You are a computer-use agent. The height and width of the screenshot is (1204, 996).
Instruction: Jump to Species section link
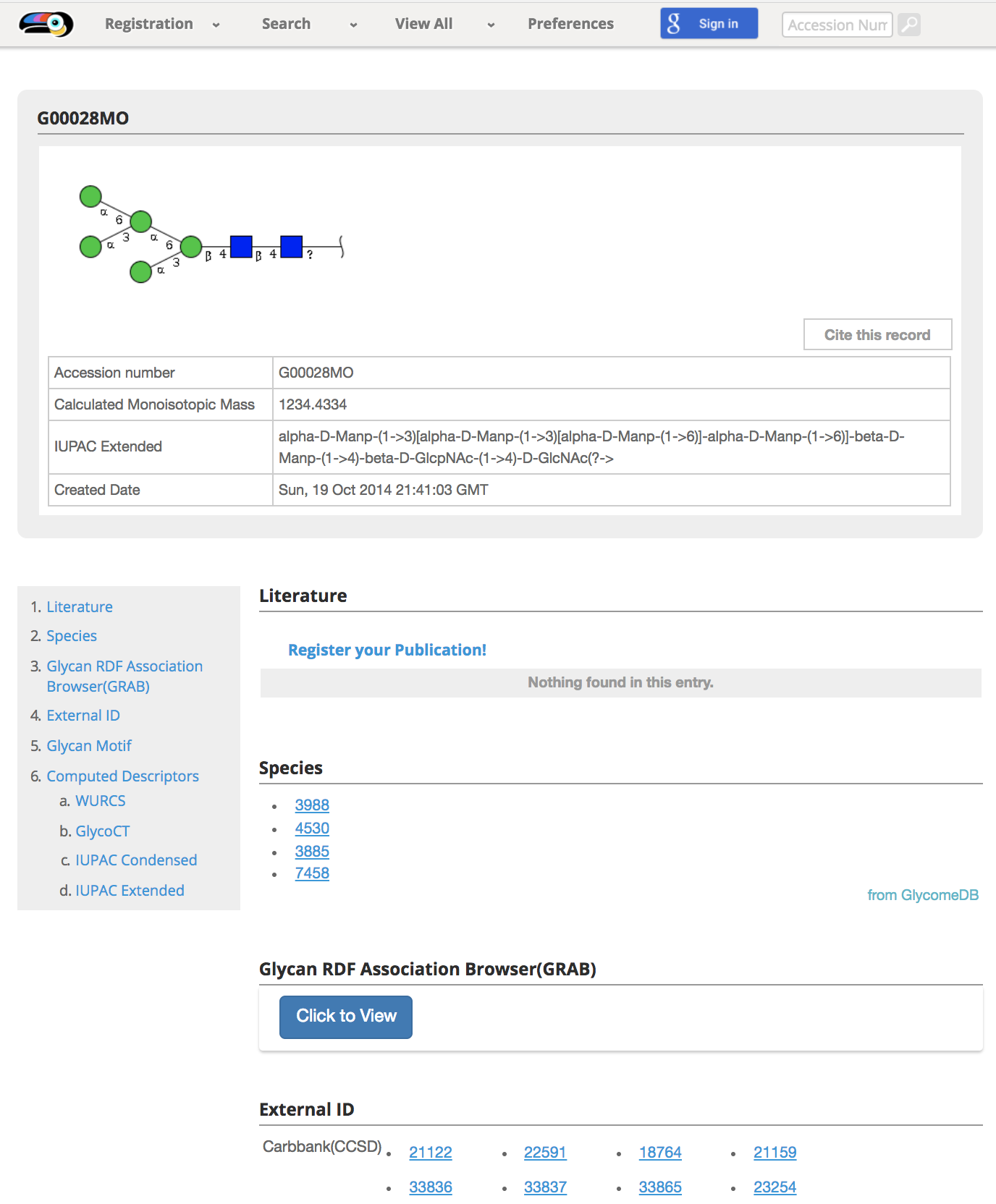pyautogui.click(x=72, y=636)
